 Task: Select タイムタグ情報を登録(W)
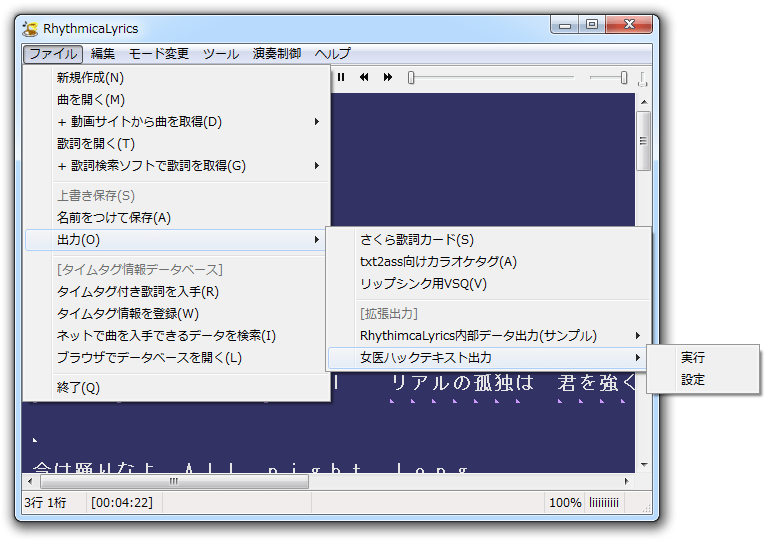click(x=176, y=314)
